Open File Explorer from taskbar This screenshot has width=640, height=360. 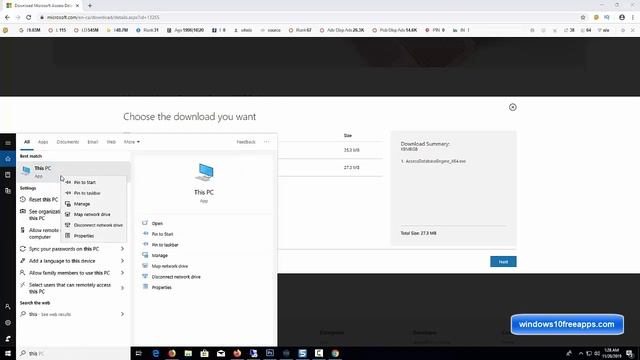pos(188,353)
